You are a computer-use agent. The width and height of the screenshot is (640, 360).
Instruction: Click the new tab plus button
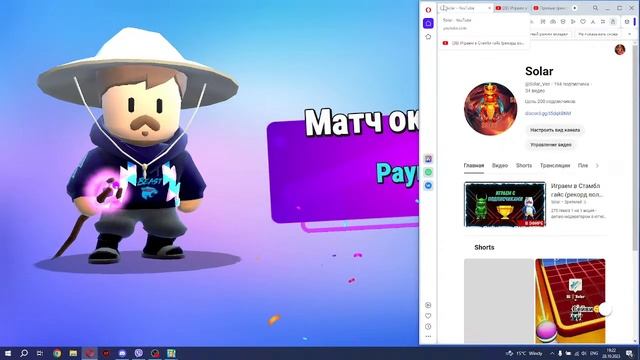coord(575,8)
